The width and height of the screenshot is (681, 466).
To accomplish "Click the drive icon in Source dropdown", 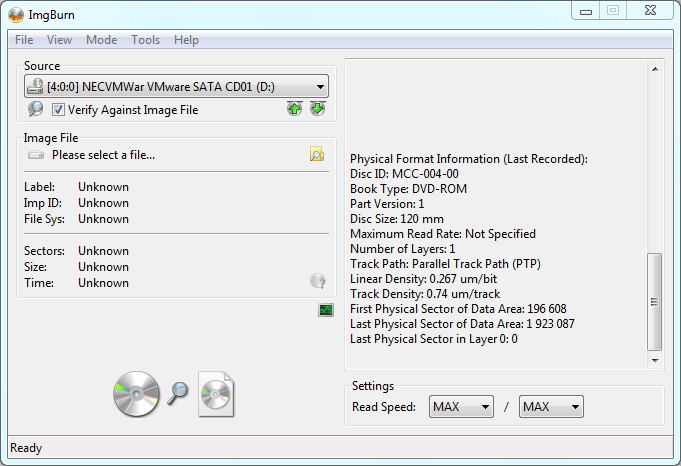I will pos(35,86).
